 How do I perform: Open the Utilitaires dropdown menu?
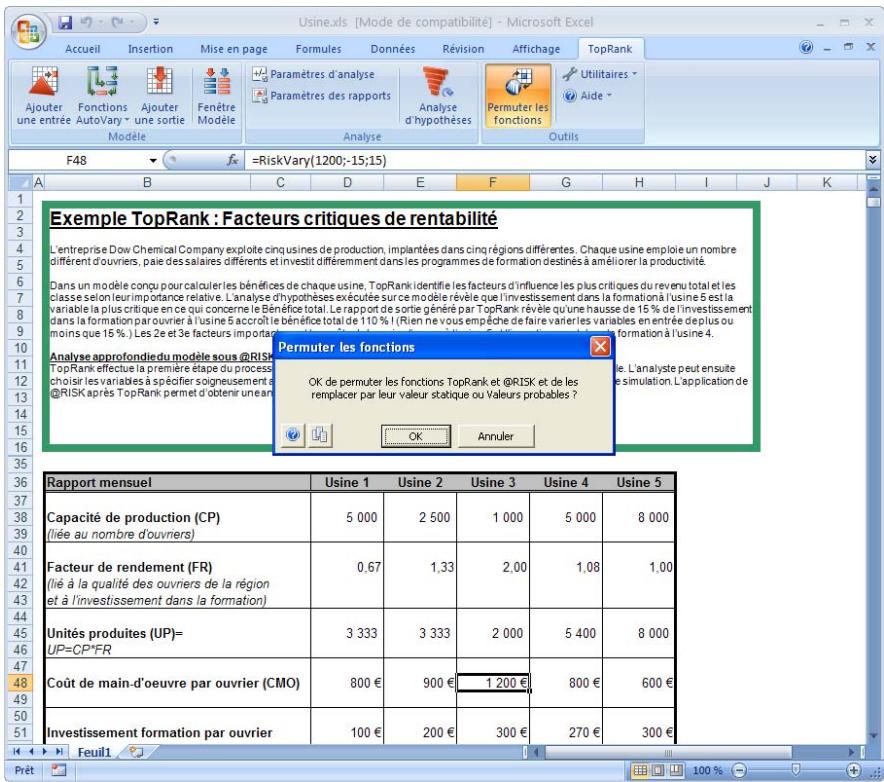[x=602, y=74]
